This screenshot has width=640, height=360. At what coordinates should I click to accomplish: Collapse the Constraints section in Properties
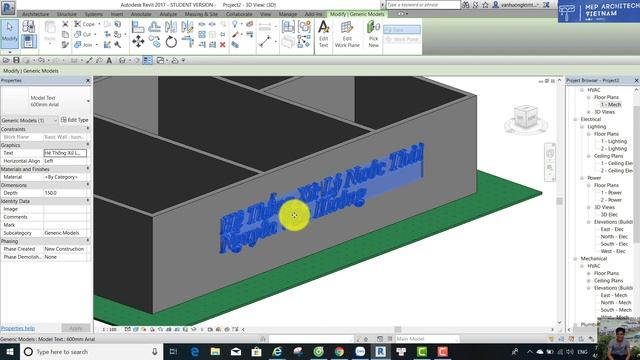(88, 129)
